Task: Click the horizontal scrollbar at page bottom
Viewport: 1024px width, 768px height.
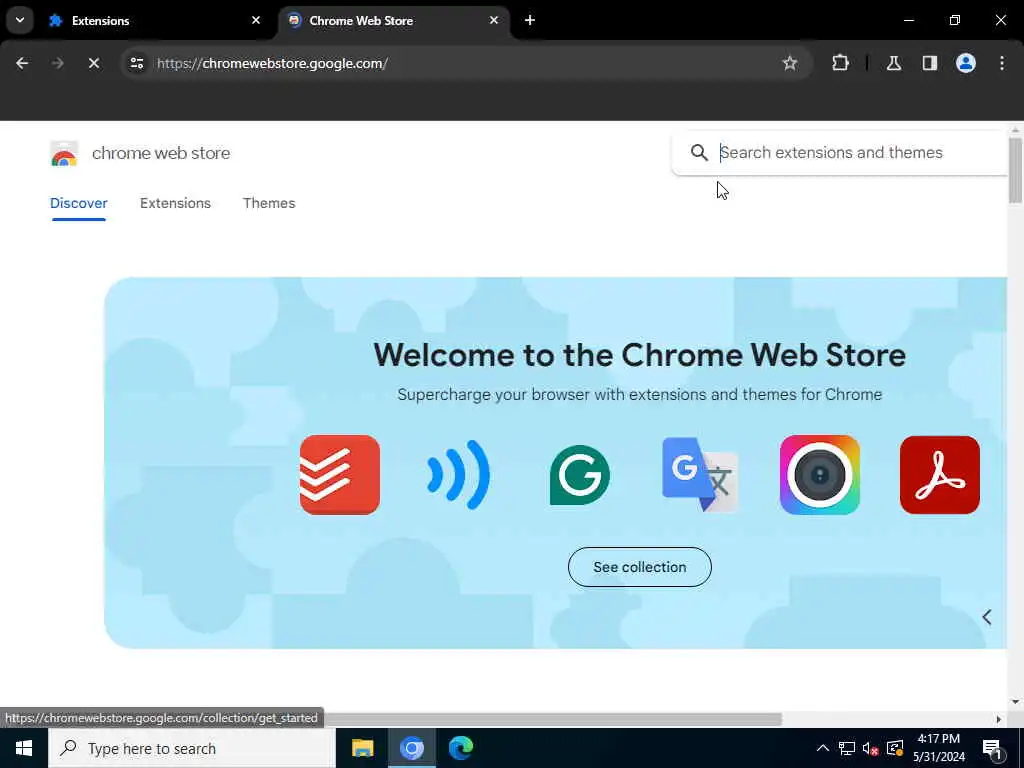Action: point(552,719)
